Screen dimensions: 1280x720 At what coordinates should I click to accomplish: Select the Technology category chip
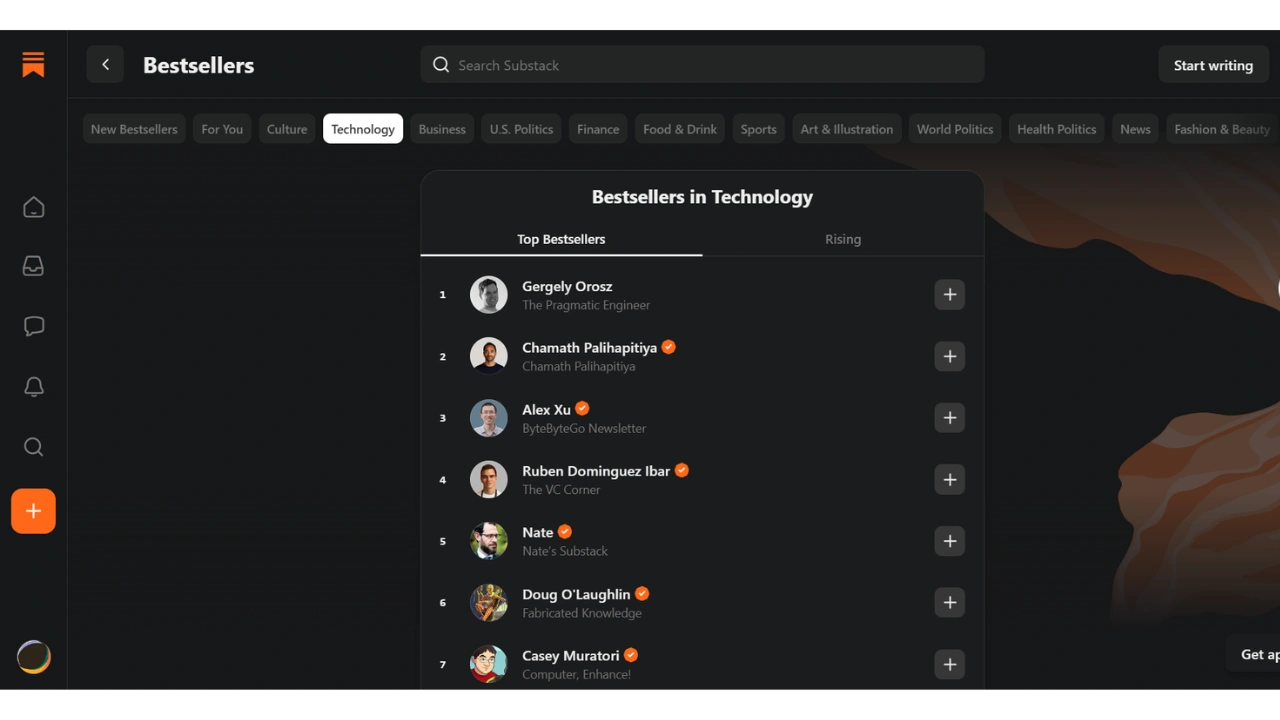pyautogui.click(x=363, y=129)
